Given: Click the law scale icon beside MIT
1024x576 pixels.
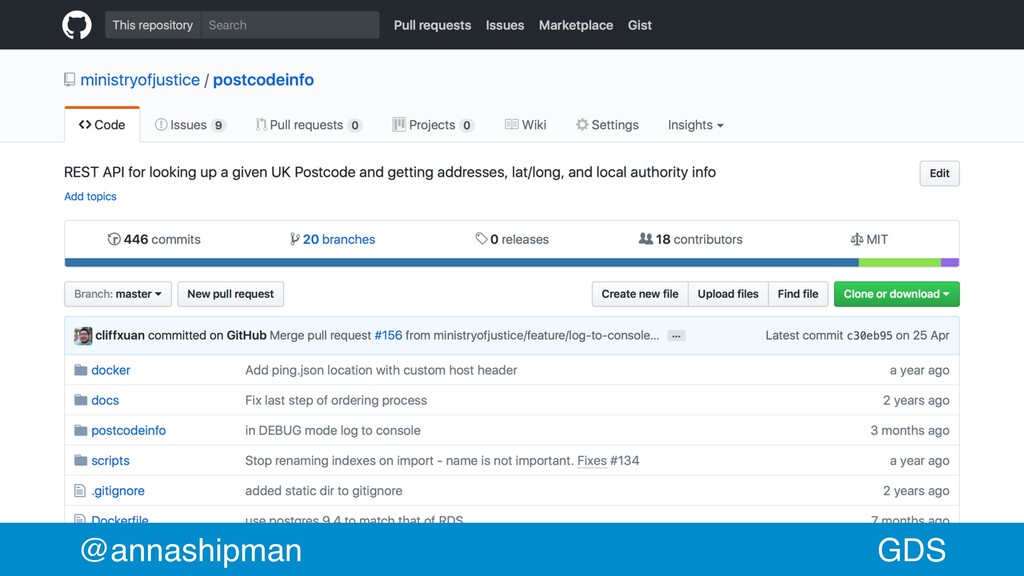Looking at the screenshot, I should [856, 239].
